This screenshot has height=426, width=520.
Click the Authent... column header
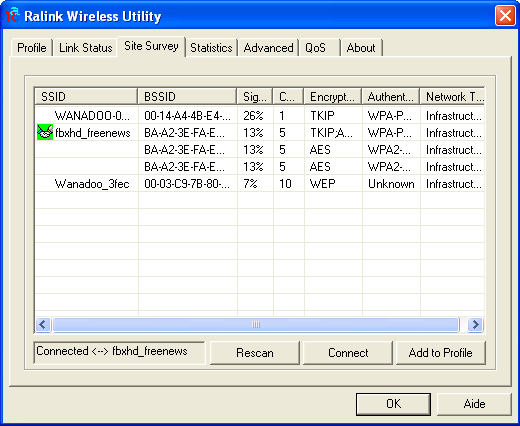pyautogui.click(x=390, y=97)
